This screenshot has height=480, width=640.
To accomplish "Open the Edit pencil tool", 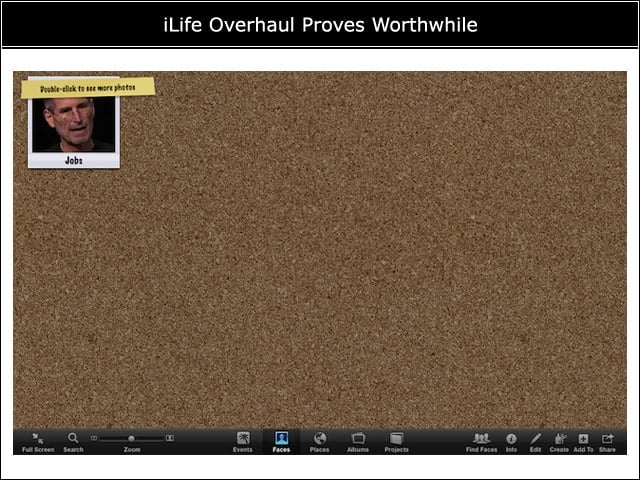I will (x=536, y=442).
